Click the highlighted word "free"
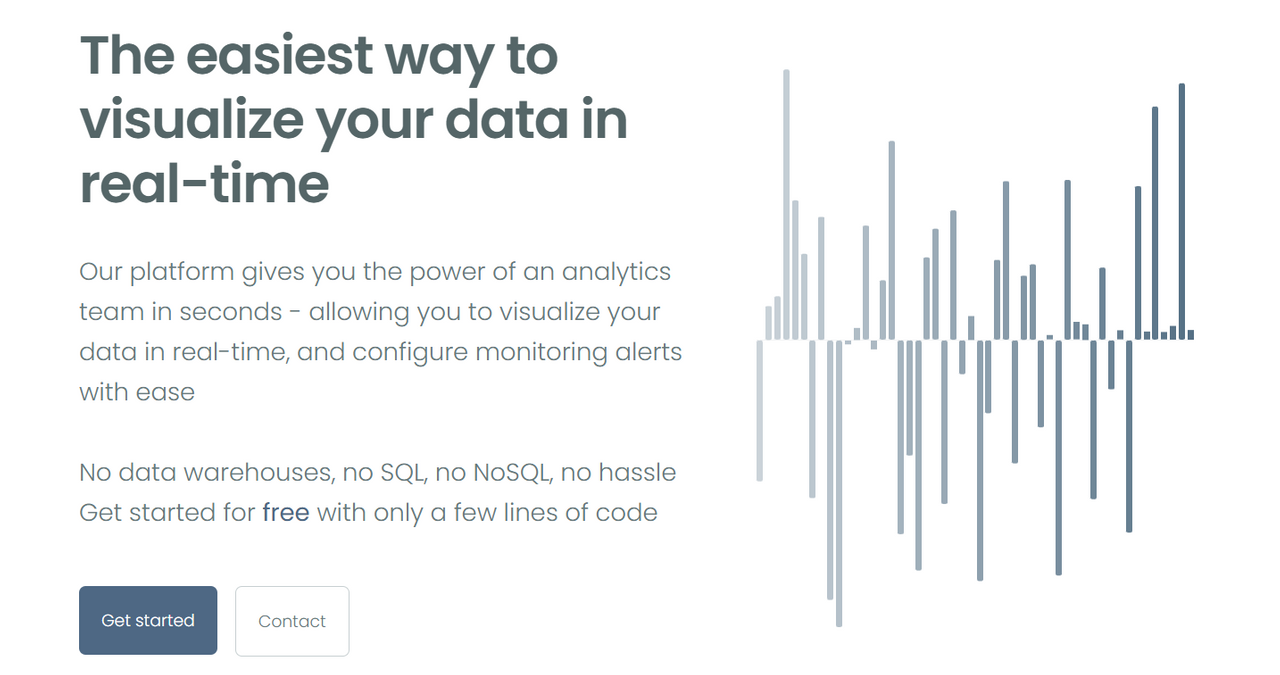The width and height of the screenshot is (1280, 675). (x=286, y=513)
